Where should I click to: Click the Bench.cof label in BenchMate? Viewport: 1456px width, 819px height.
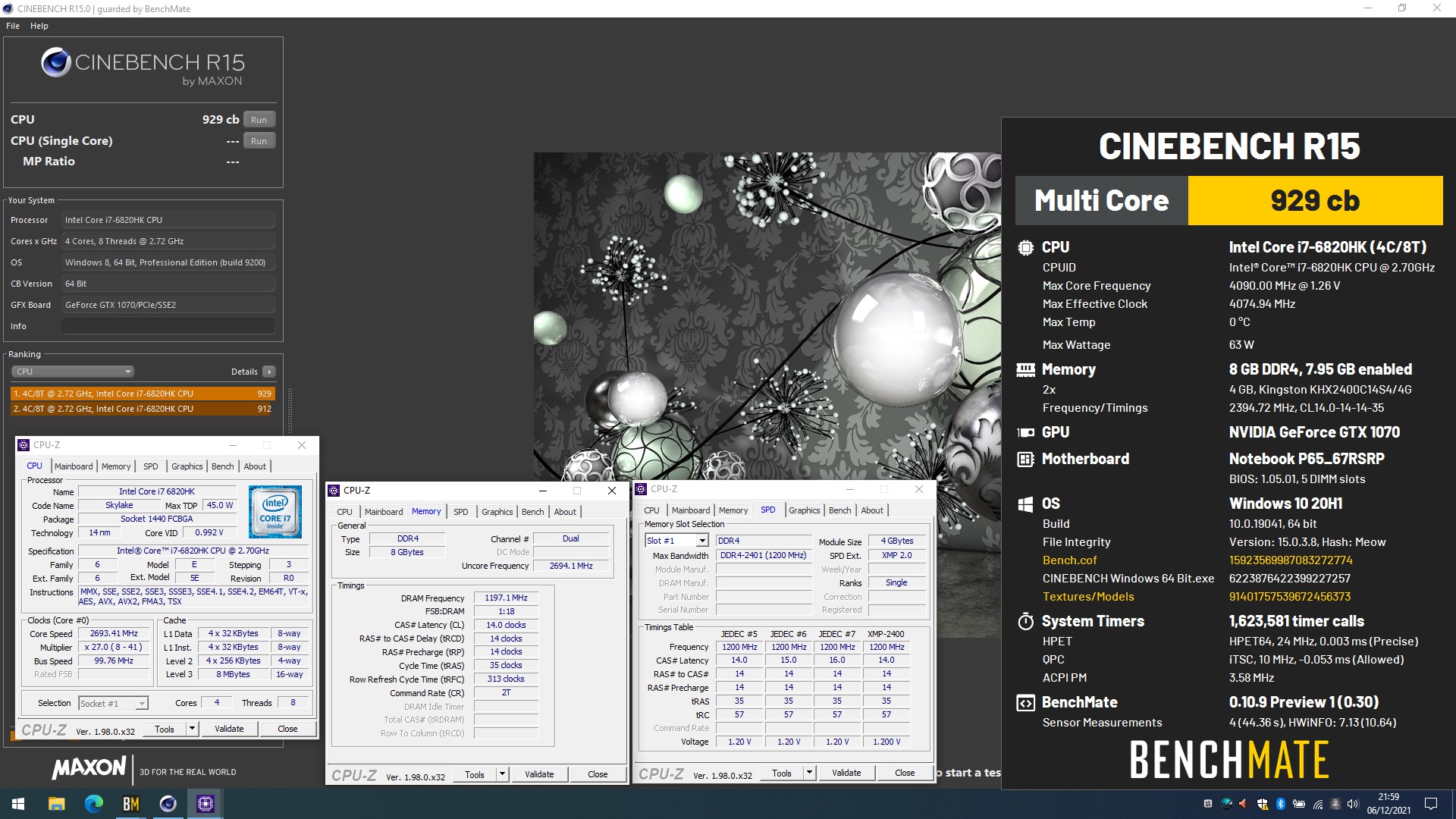point(1069,560)
